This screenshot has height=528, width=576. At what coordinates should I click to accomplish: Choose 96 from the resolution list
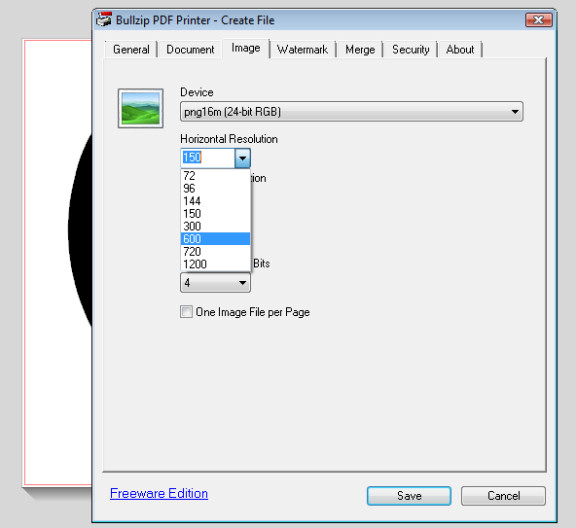tap(215, 188)
